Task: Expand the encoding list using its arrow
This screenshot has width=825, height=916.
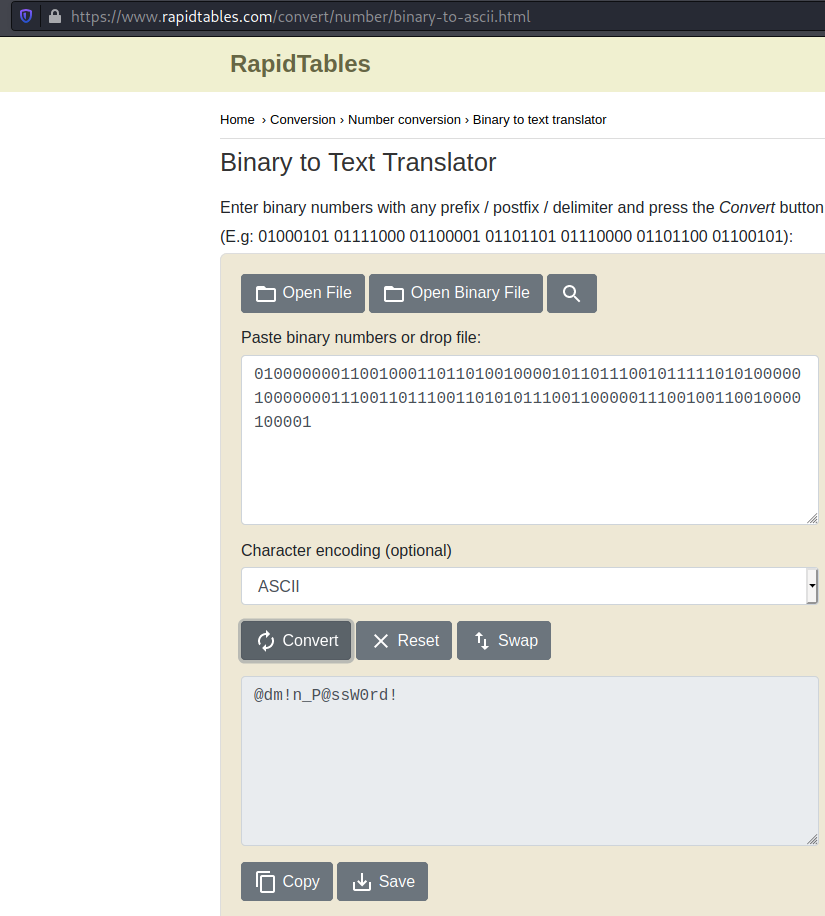Action: pyautogui.click(x=812, y=586)
